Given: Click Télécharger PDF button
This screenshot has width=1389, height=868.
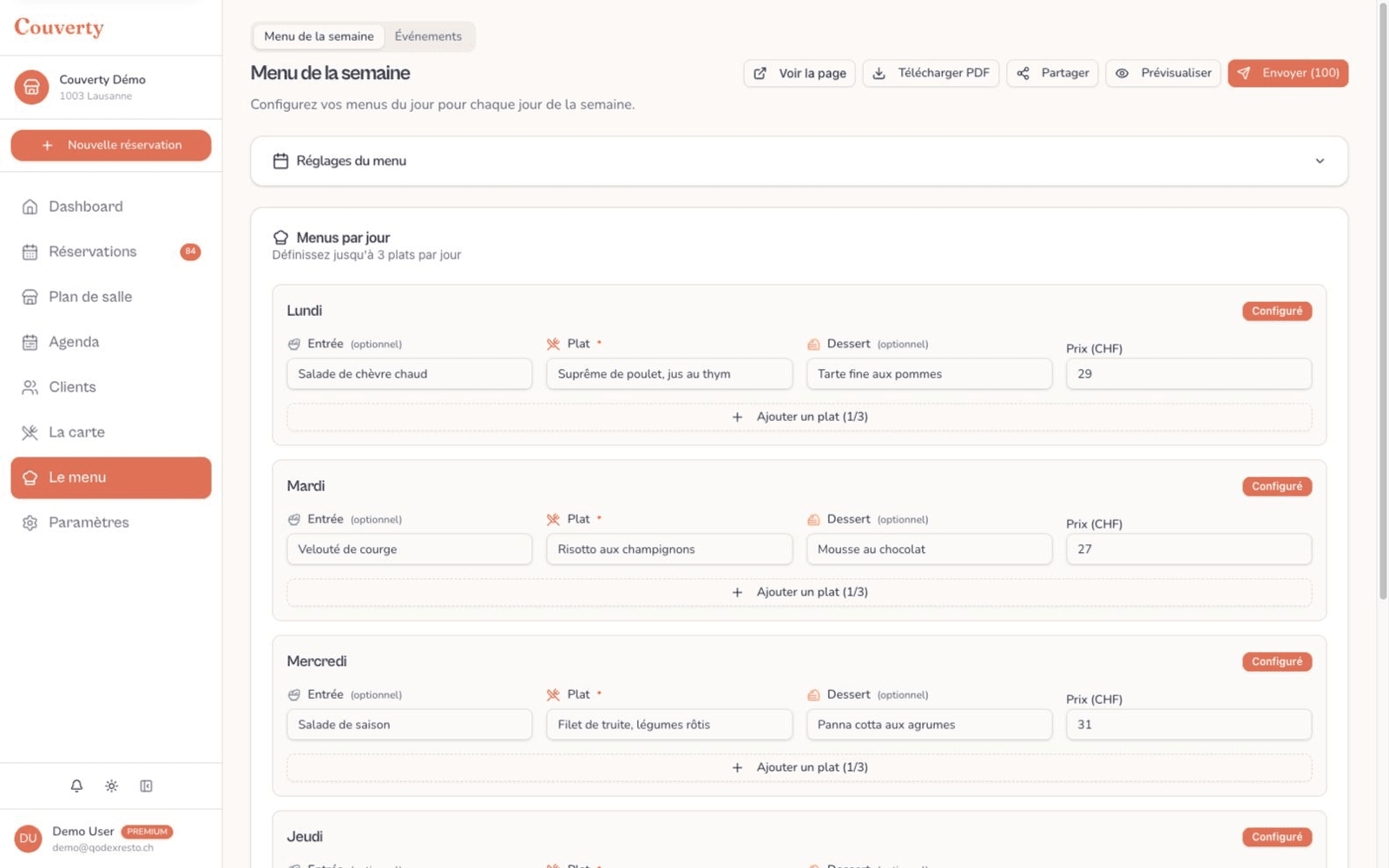Looking at the screenshot, I should click(x=931, y=74).
